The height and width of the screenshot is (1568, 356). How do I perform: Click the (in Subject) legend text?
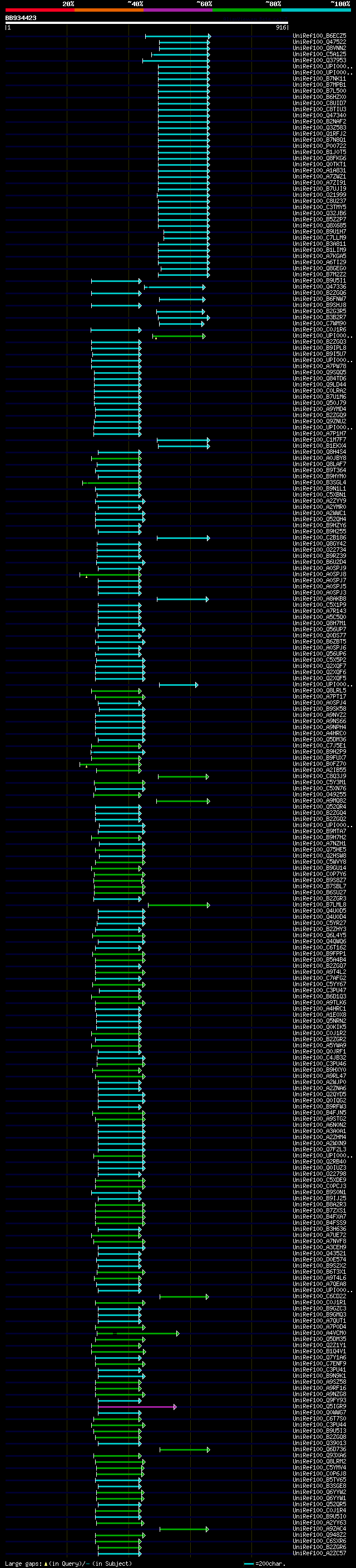tap(112, 1563)
